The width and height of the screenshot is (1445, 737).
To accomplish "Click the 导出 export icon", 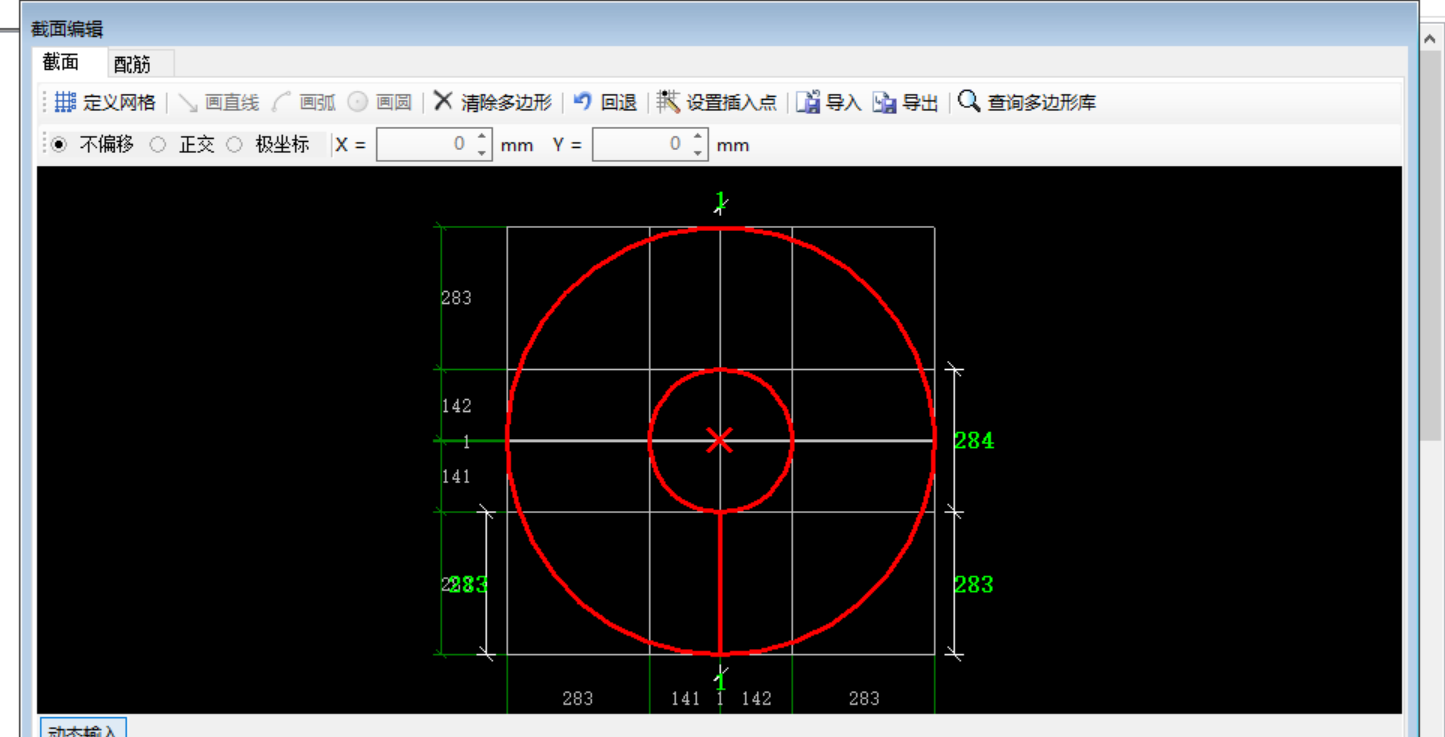I will pos(884,102).
